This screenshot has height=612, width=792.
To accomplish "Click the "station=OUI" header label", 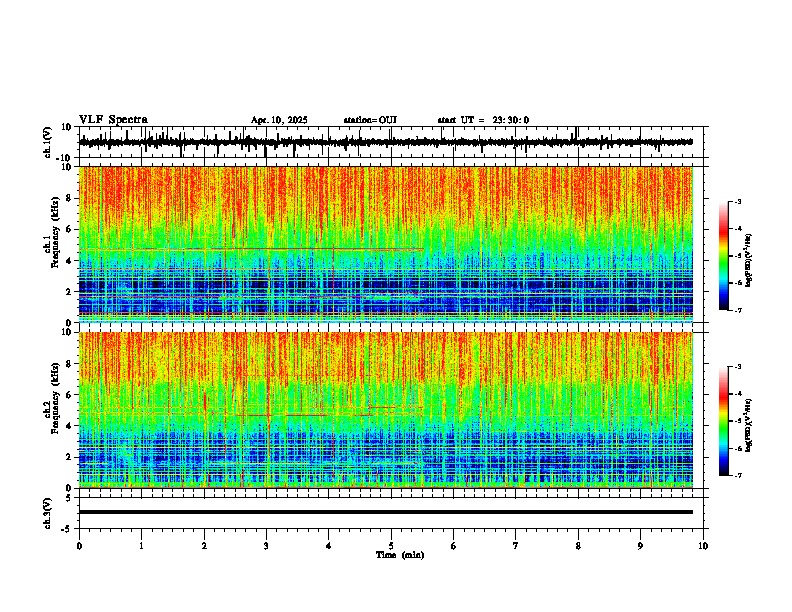I will [x=370, y=120].
